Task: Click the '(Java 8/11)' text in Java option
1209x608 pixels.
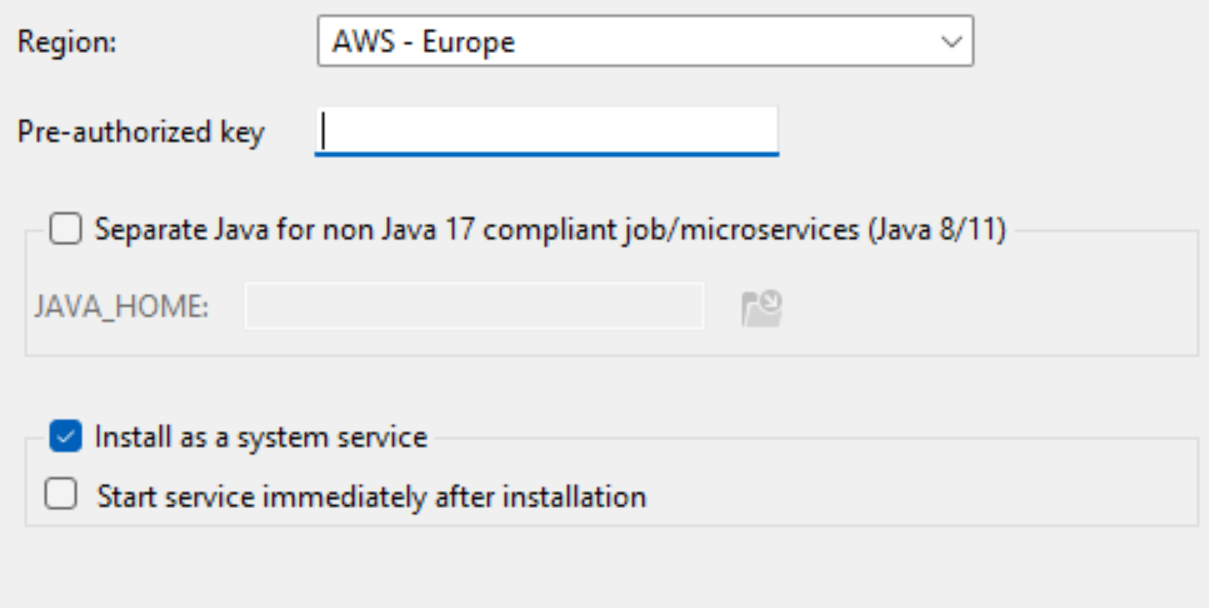Action: (936, 230)
